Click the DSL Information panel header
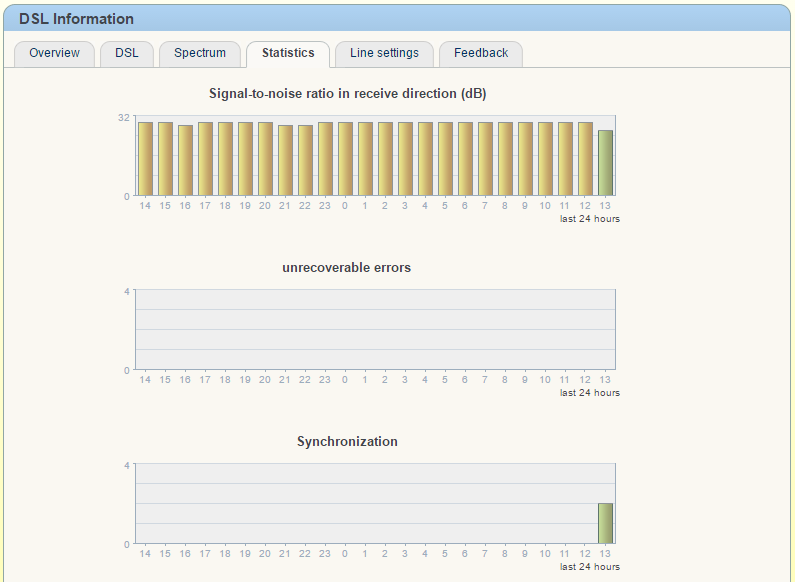The width and height of the screenshot is (795, 582). tap(77, 19)
